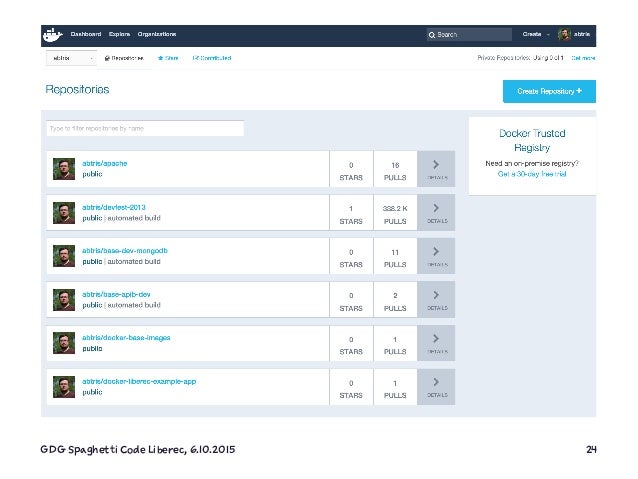Click the 1 STARS cell for devfest-2013

[x=351, y=213]
